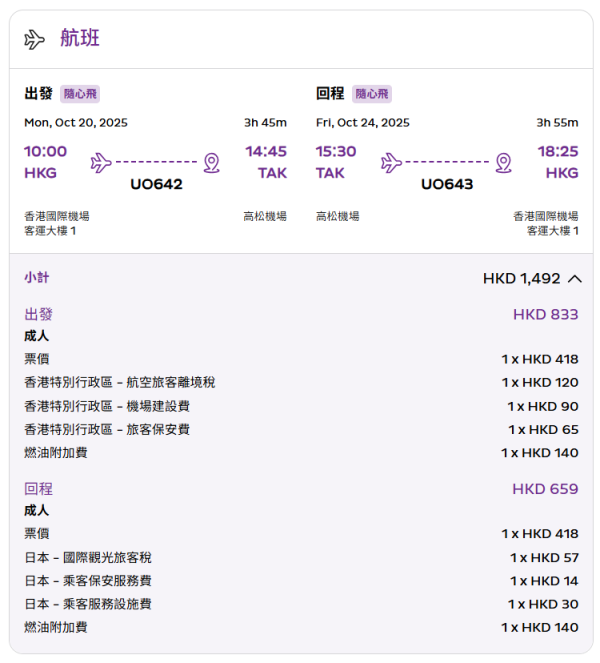This screenshot has height=663, width=600.
Task: Click the 1 x HKD 14 amount
Action: [x=544, y=581]
